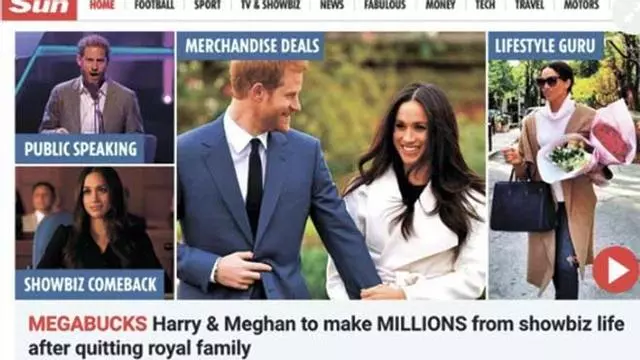
Task: Play the video with red play button
Action: pyautogui.click(x=616, y=269)
